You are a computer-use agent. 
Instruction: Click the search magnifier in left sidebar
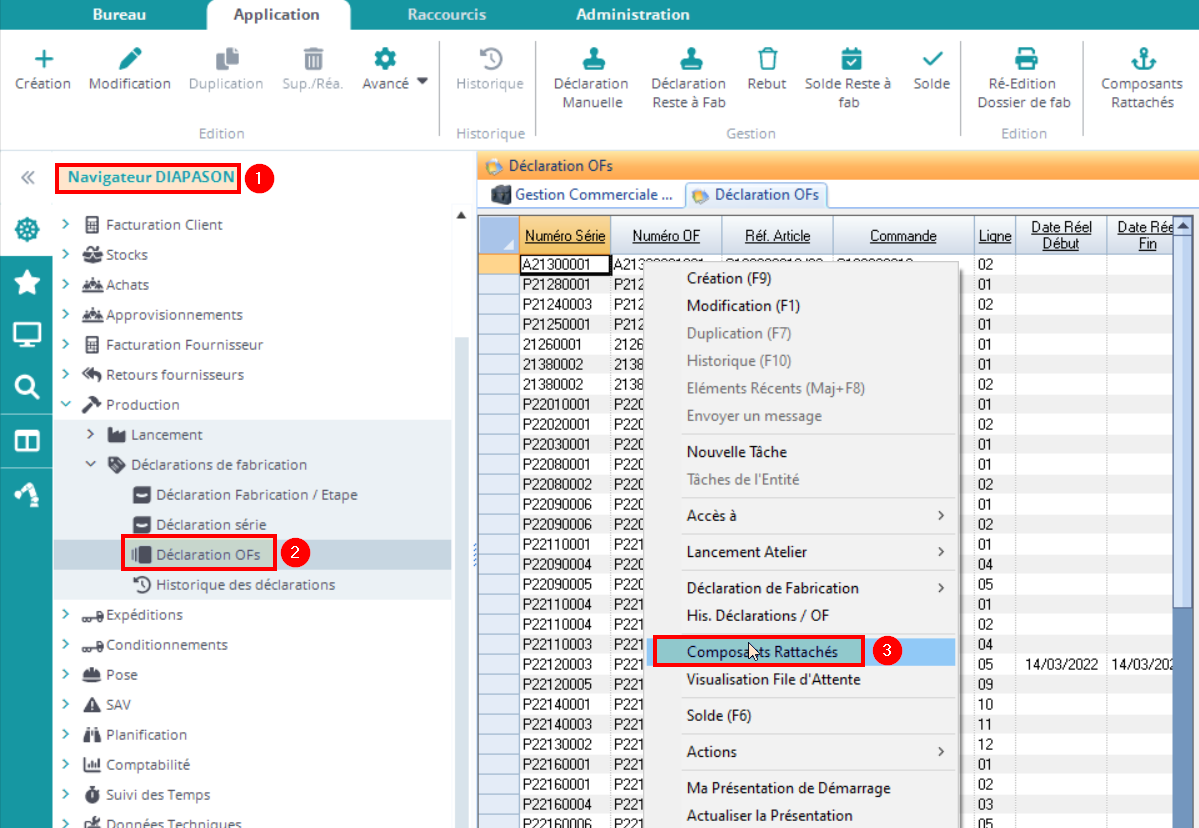click(26, 387)
